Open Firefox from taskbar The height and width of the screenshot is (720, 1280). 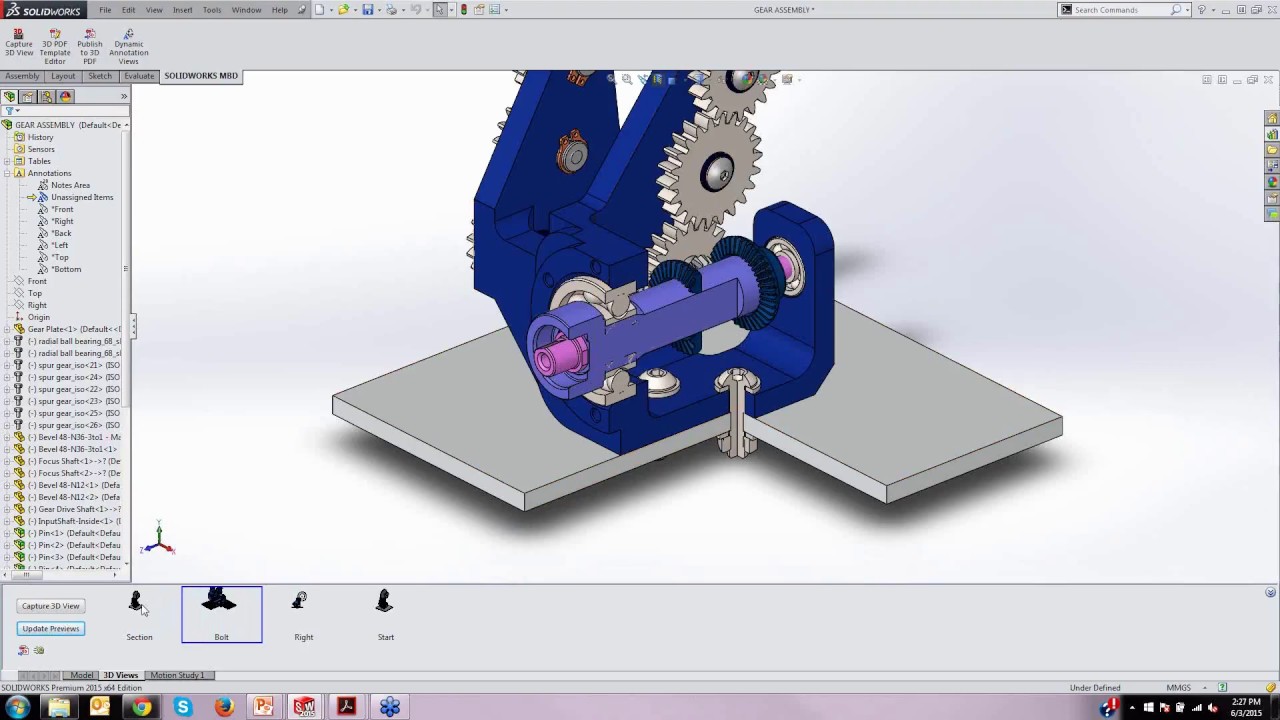click(x=224, y=707)
